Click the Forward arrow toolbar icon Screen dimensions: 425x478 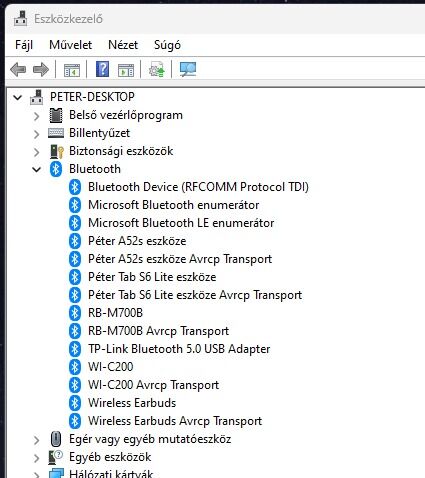41,69
